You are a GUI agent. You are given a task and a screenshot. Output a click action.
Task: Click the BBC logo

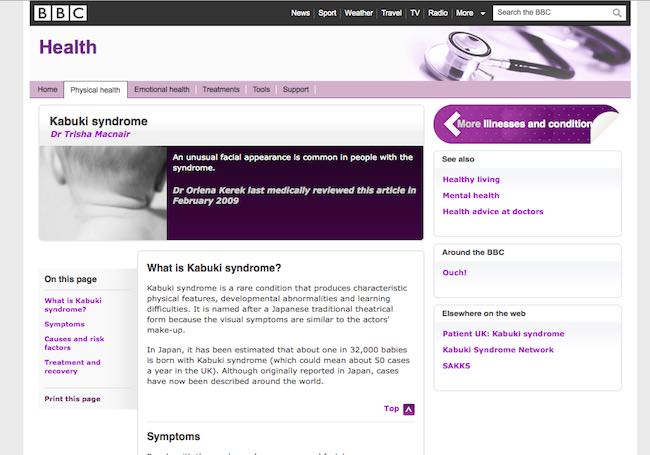pos(60,13)
